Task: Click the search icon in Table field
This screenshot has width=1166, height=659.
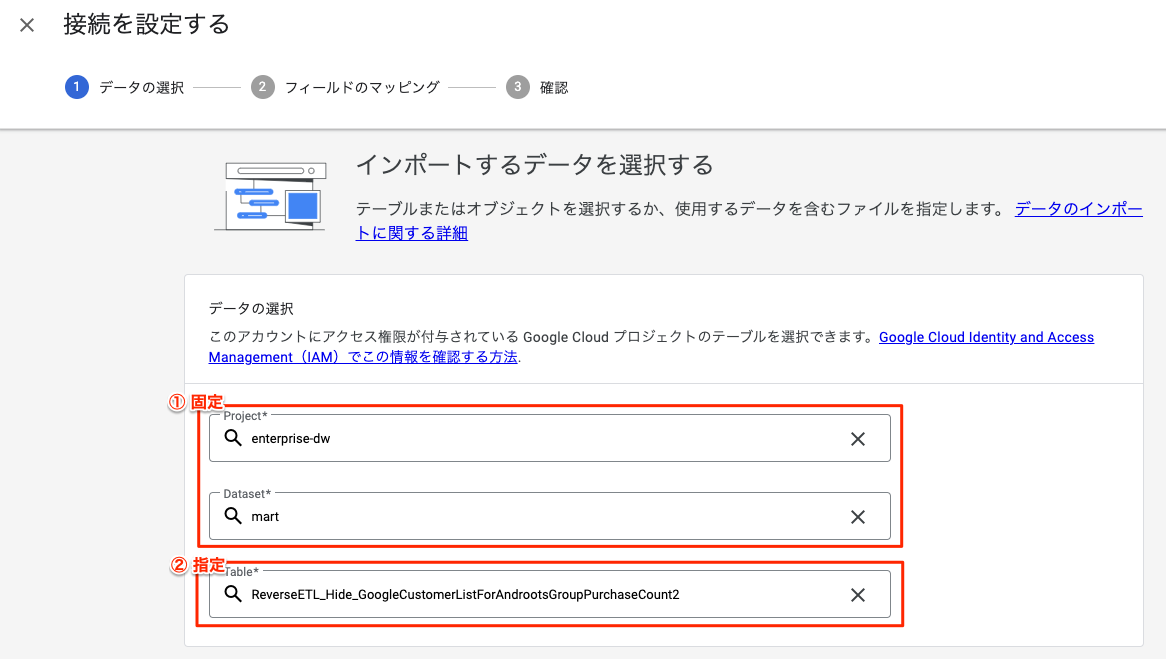Action: point(232,594)
